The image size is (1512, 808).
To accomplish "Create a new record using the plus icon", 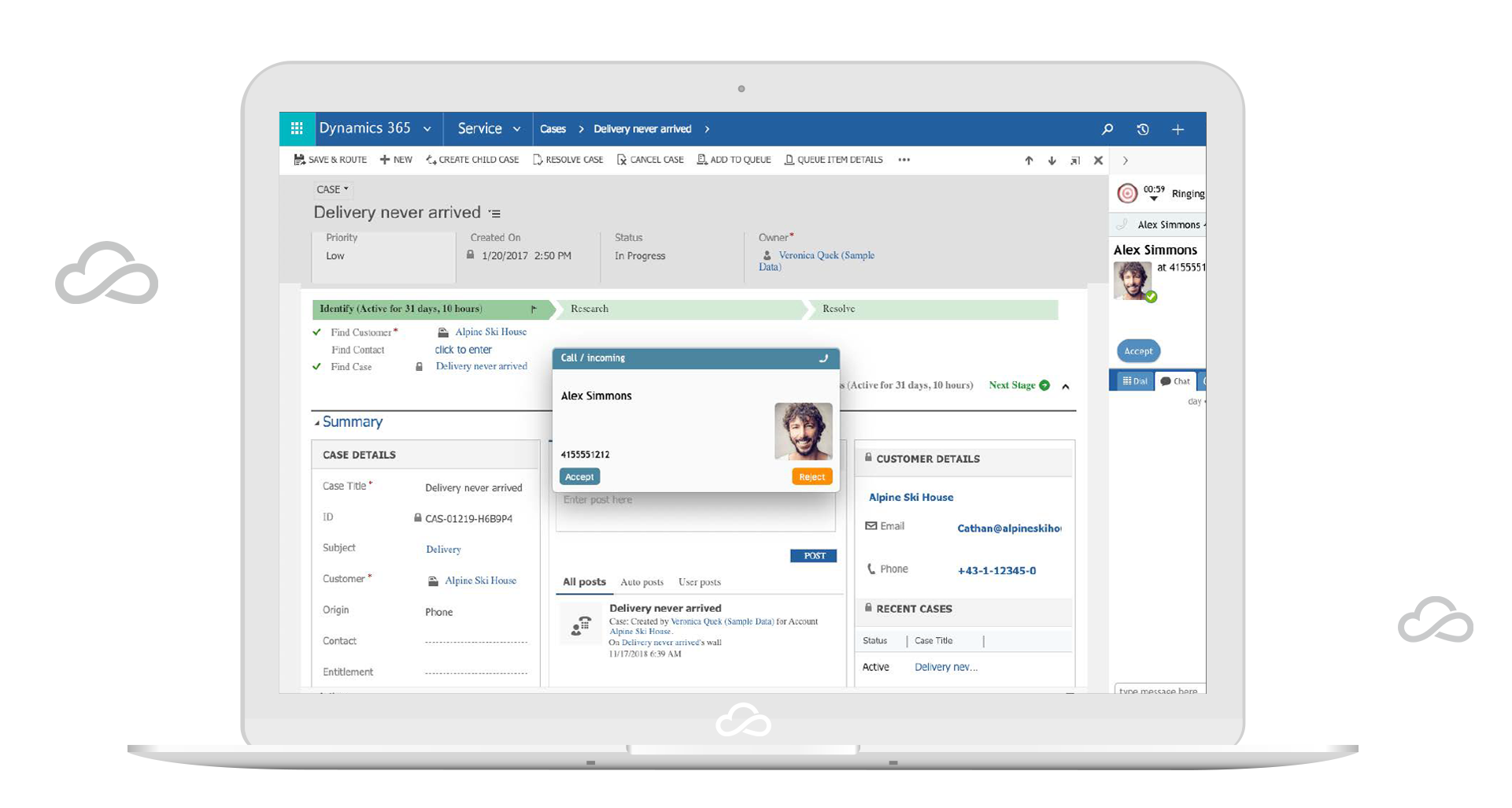I will pyautogui.click(x=1178, y=128).
